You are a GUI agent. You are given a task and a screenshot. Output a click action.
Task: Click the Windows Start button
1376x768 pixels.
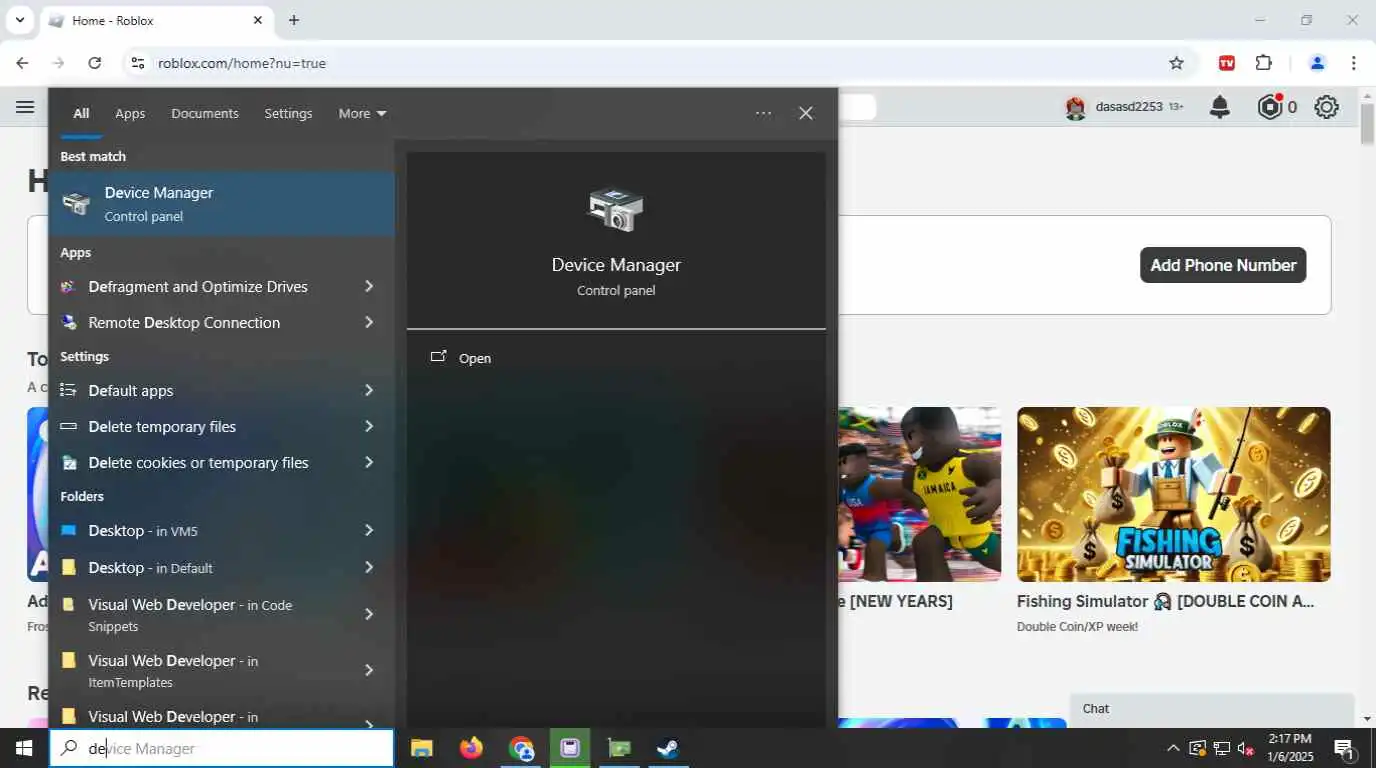tap(23, 748)
